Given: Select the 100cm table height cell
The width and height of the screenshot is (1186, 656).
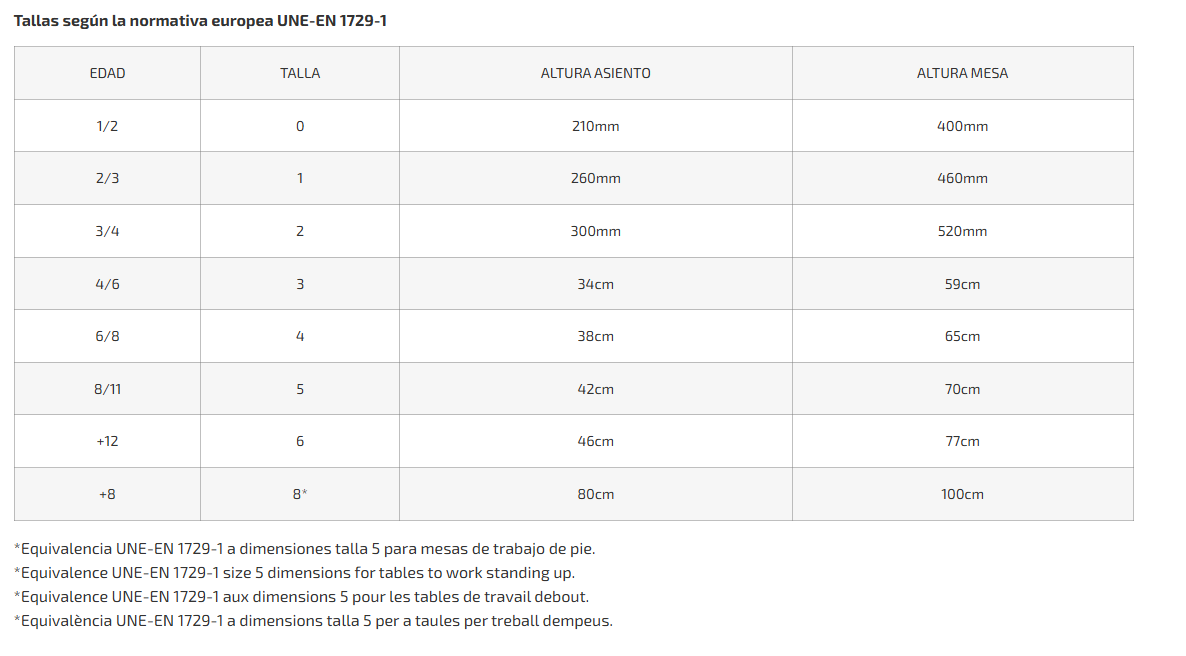Looking at the screenshot, I should click(x=962, y=494).
